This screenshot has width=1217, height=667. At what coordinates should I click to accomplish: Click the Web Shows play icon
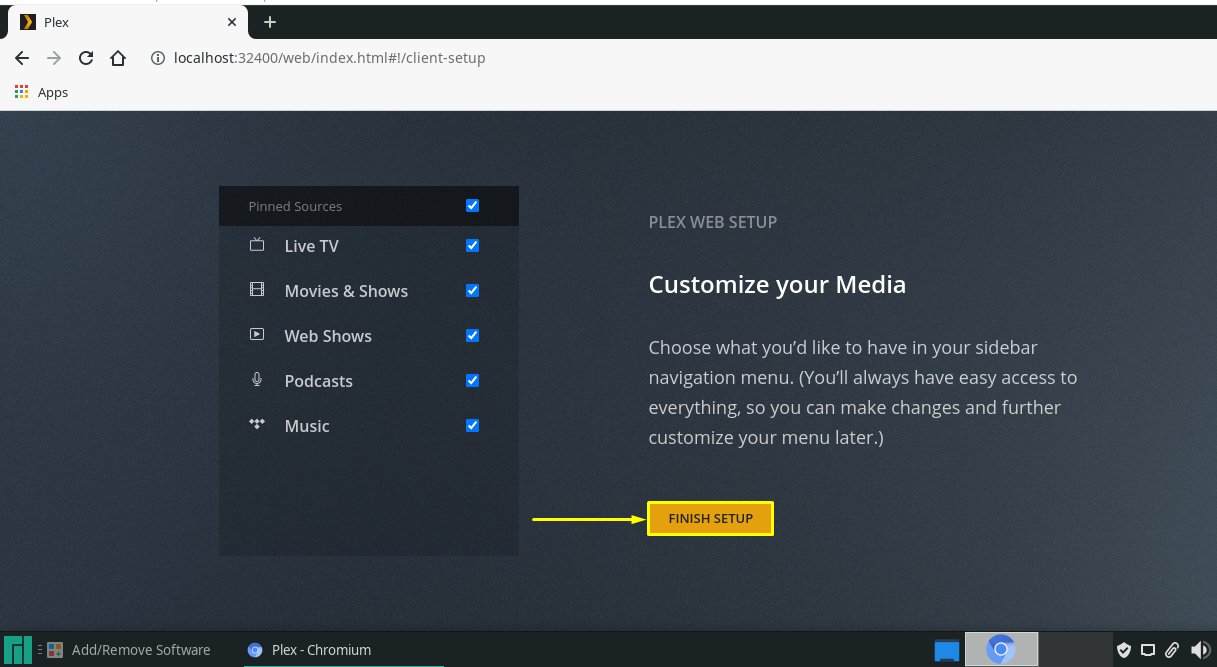pos(257,335)
